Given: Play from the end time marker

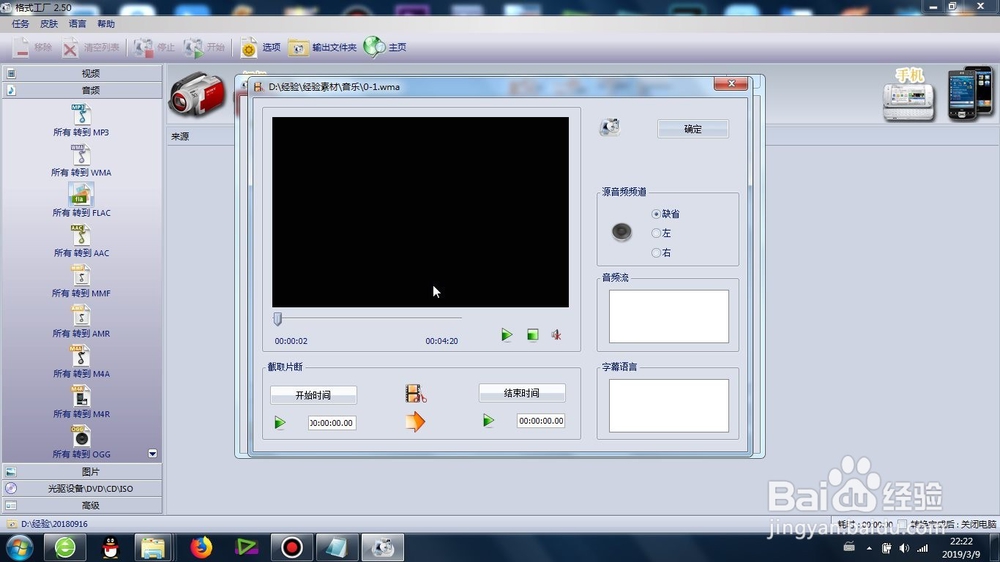Looking at the screenshot, I should point(489,421).
